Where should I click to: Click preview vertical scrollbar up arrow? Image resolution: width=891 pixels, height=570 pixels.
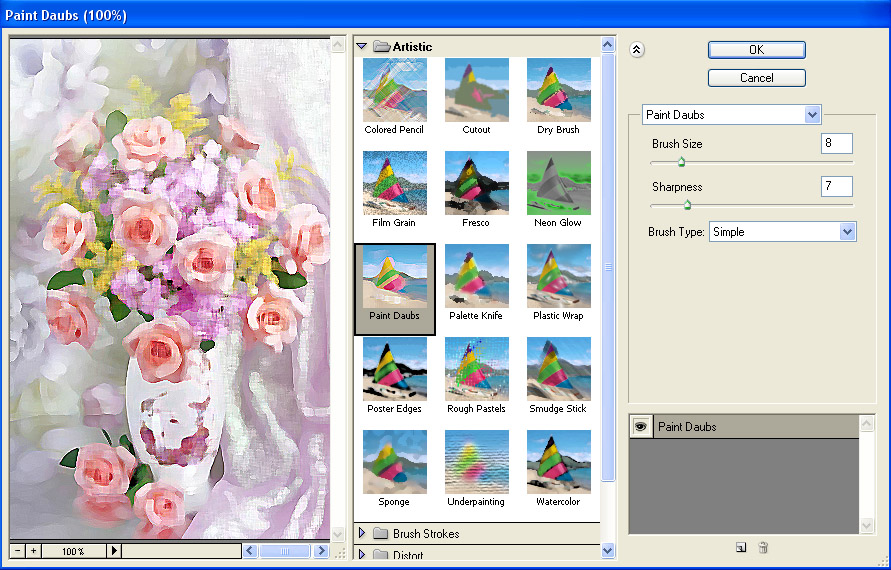coord(338,45)
